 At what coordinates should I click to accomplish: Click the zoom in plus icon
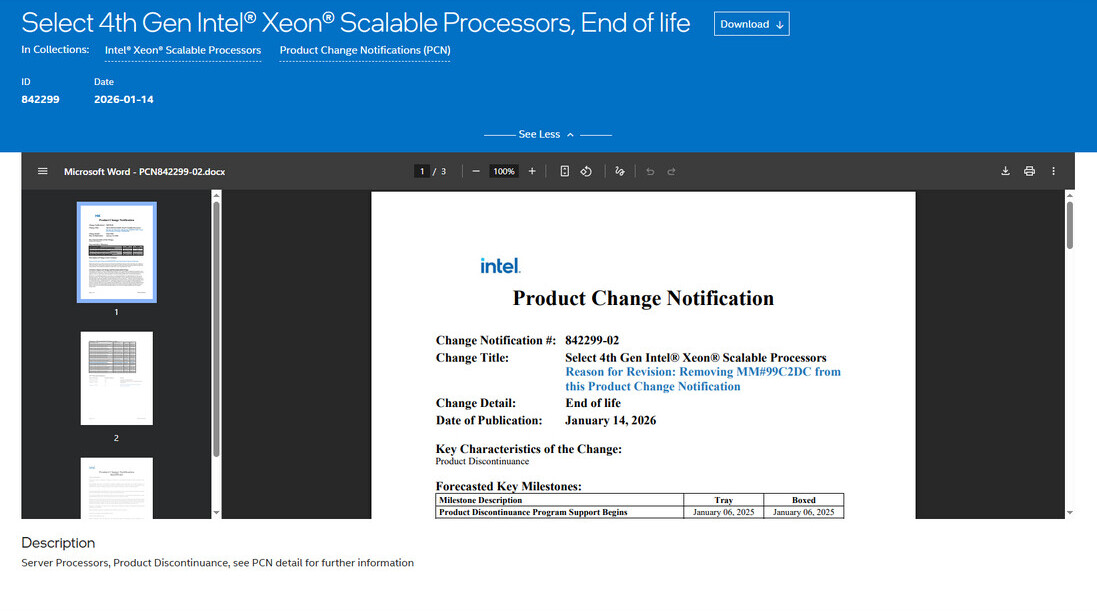pos(532,171)
